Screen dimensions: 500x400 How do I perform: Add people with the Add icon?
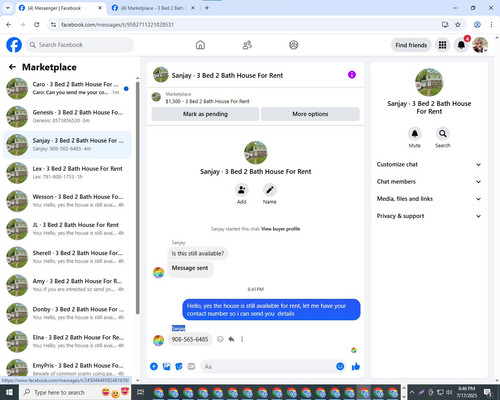point(241,190)
